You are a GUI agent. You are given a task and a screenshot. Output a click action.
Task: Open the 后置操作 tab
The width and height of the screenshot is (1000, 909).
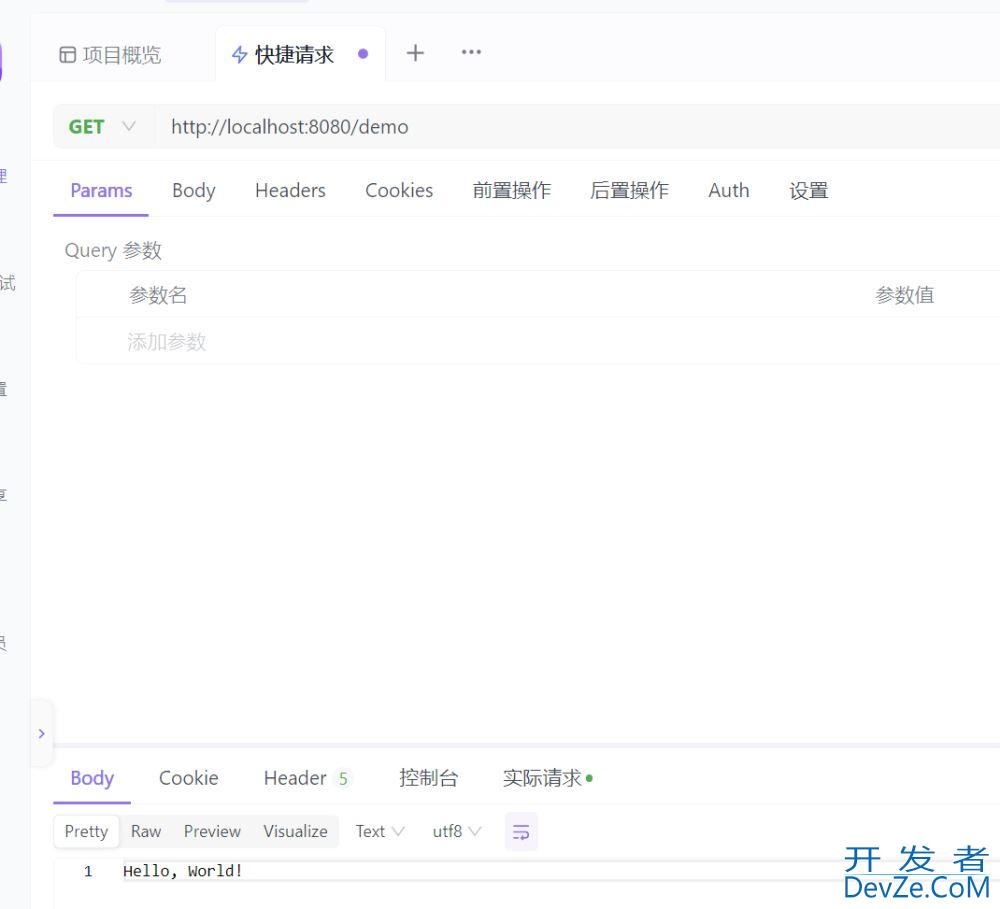(629, 190)
